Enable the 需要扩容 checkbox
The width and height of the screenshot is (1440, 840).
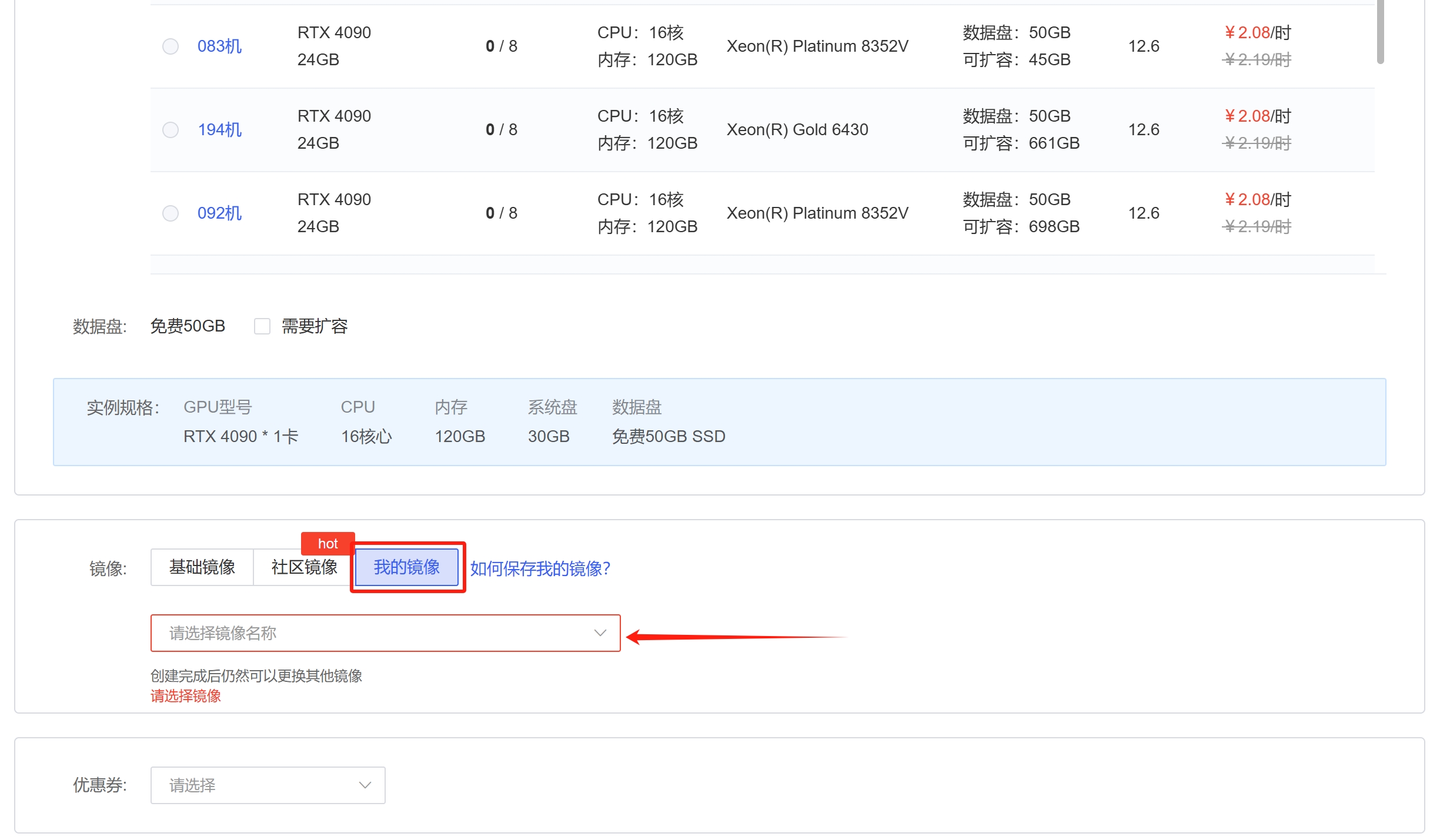point(262,326)
